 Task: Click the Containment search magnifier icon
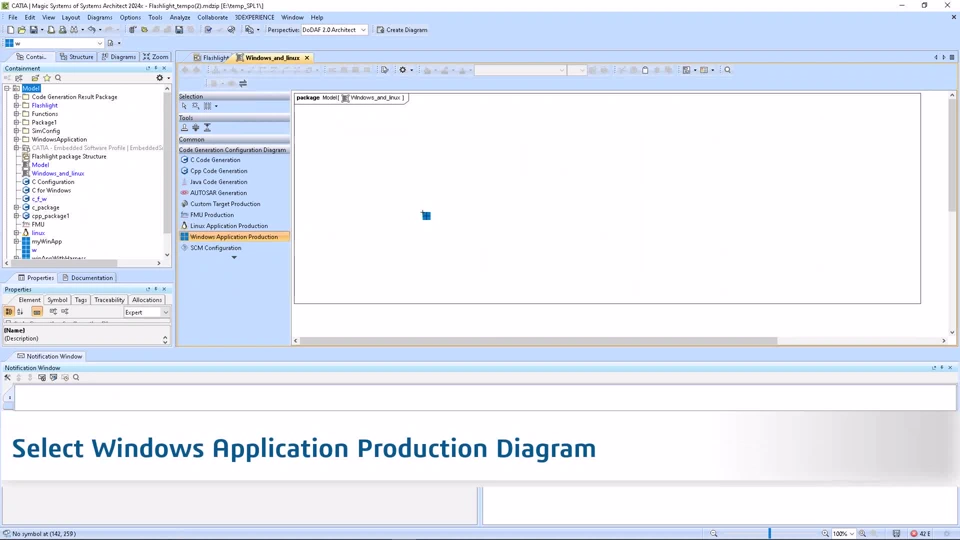58,78
